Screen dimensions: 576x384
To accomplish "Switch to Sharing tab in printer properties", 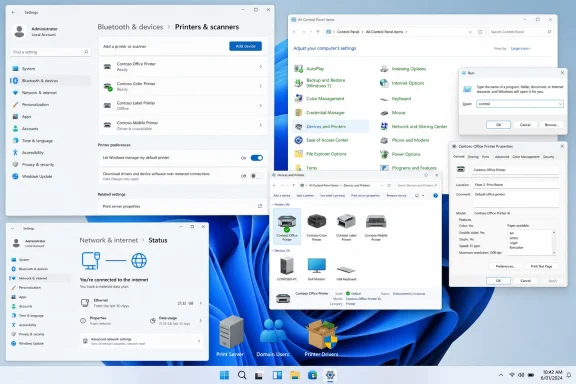I will click(x=473, y=157).
